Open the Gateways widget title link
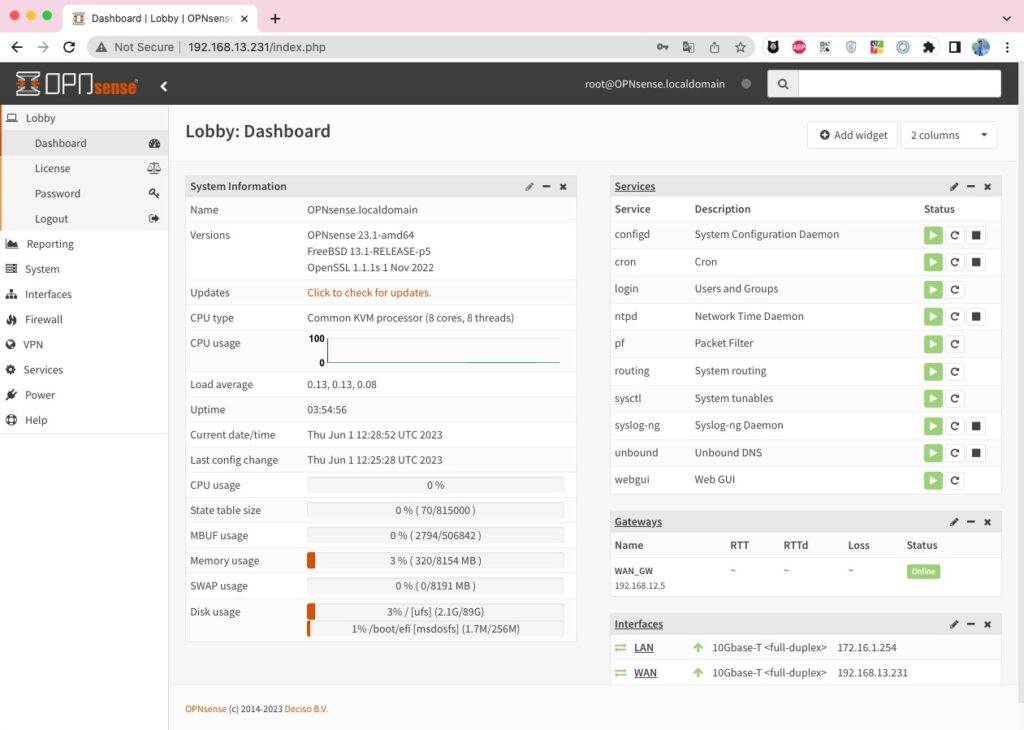1024x730 pixels. [x=638, y=522]
